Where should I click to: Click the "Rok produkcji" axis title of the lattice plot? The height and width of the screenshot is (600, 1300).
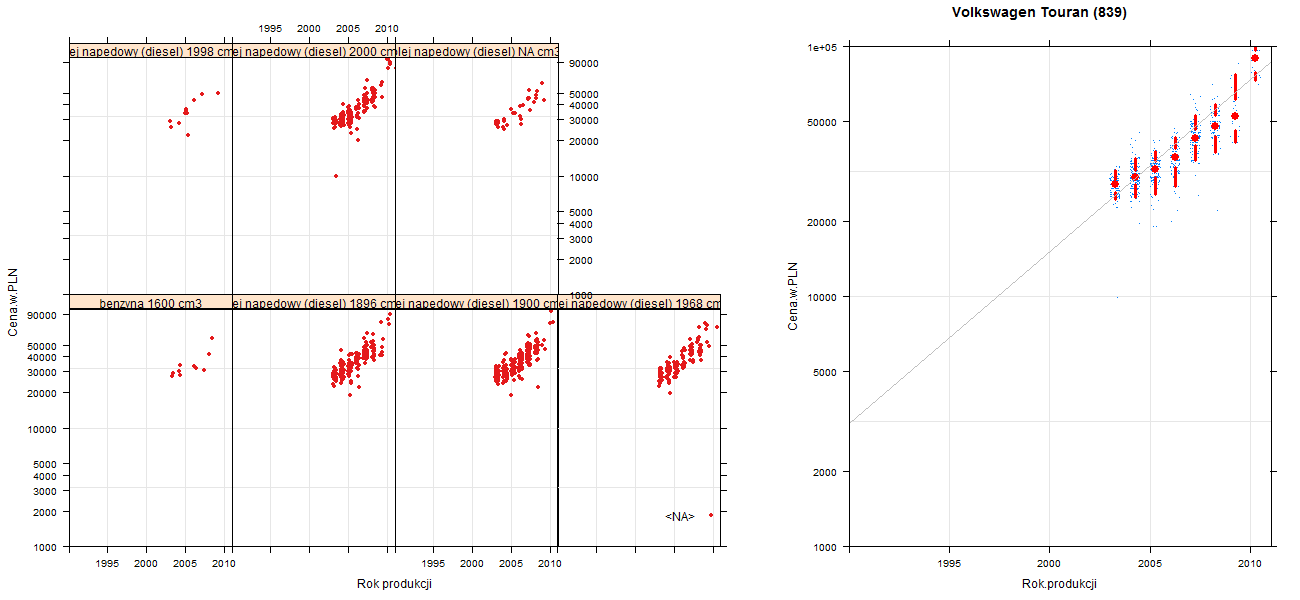394,584
